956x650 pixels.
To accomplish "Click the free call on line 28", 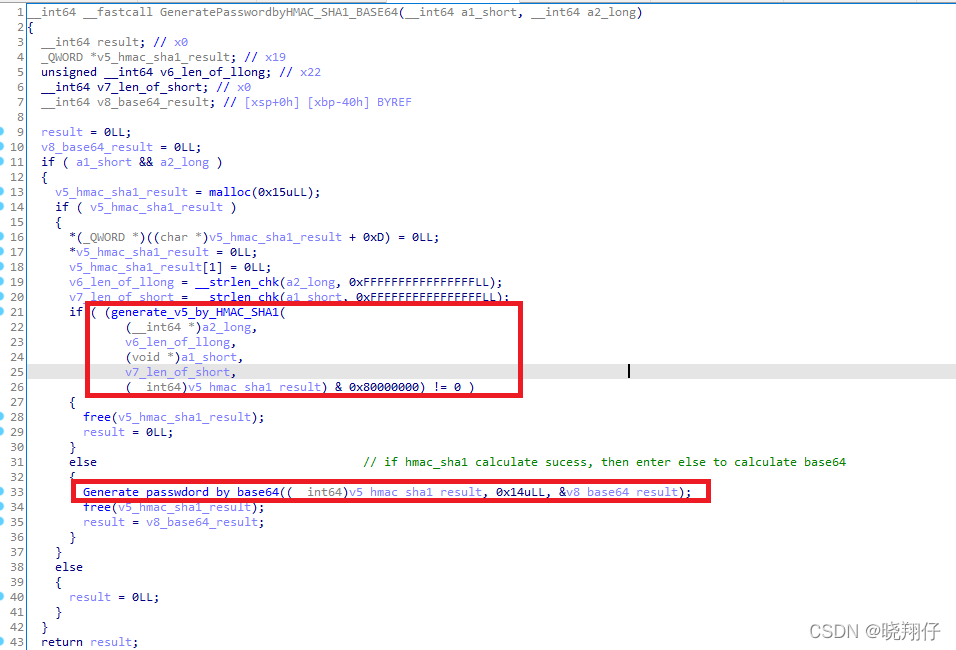I will [97, 417].
